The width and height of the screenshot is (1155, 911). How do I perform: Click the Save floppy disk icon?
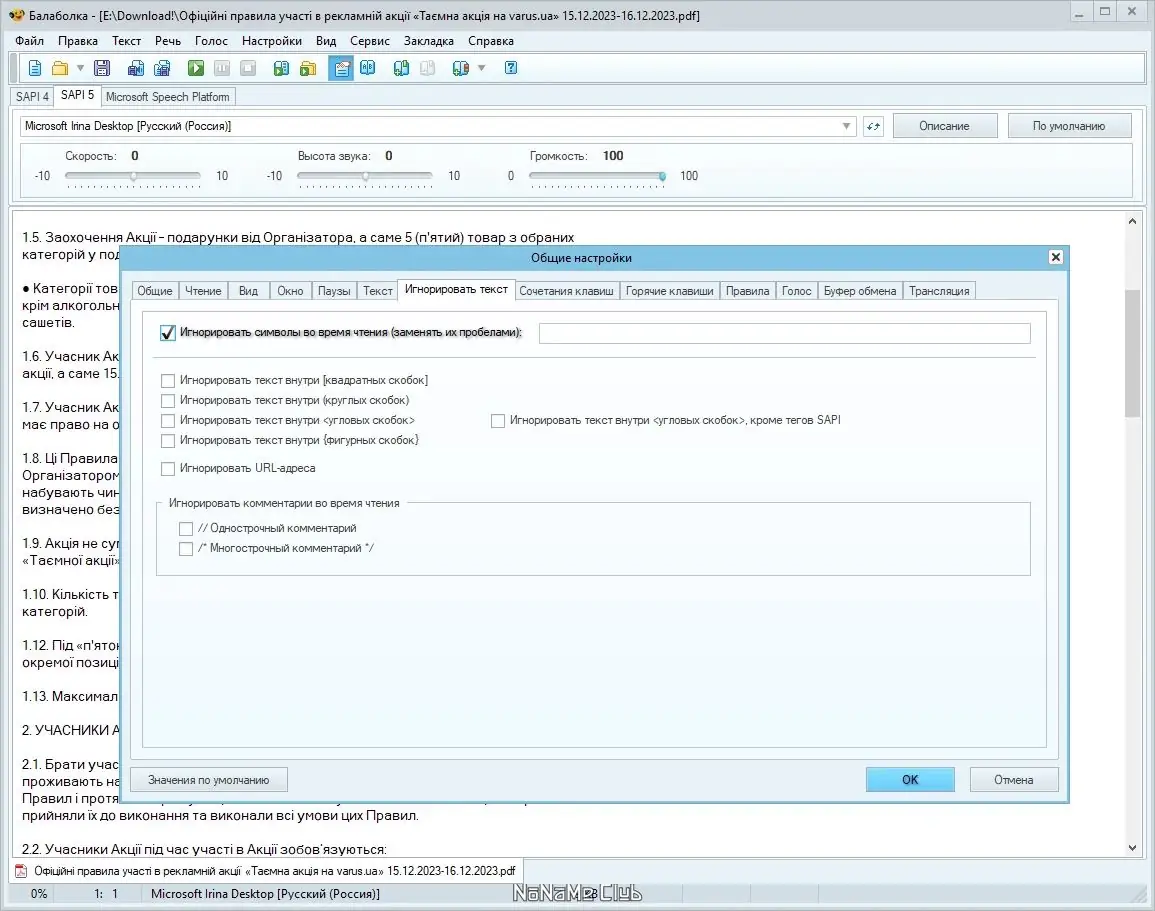point(102,68)
